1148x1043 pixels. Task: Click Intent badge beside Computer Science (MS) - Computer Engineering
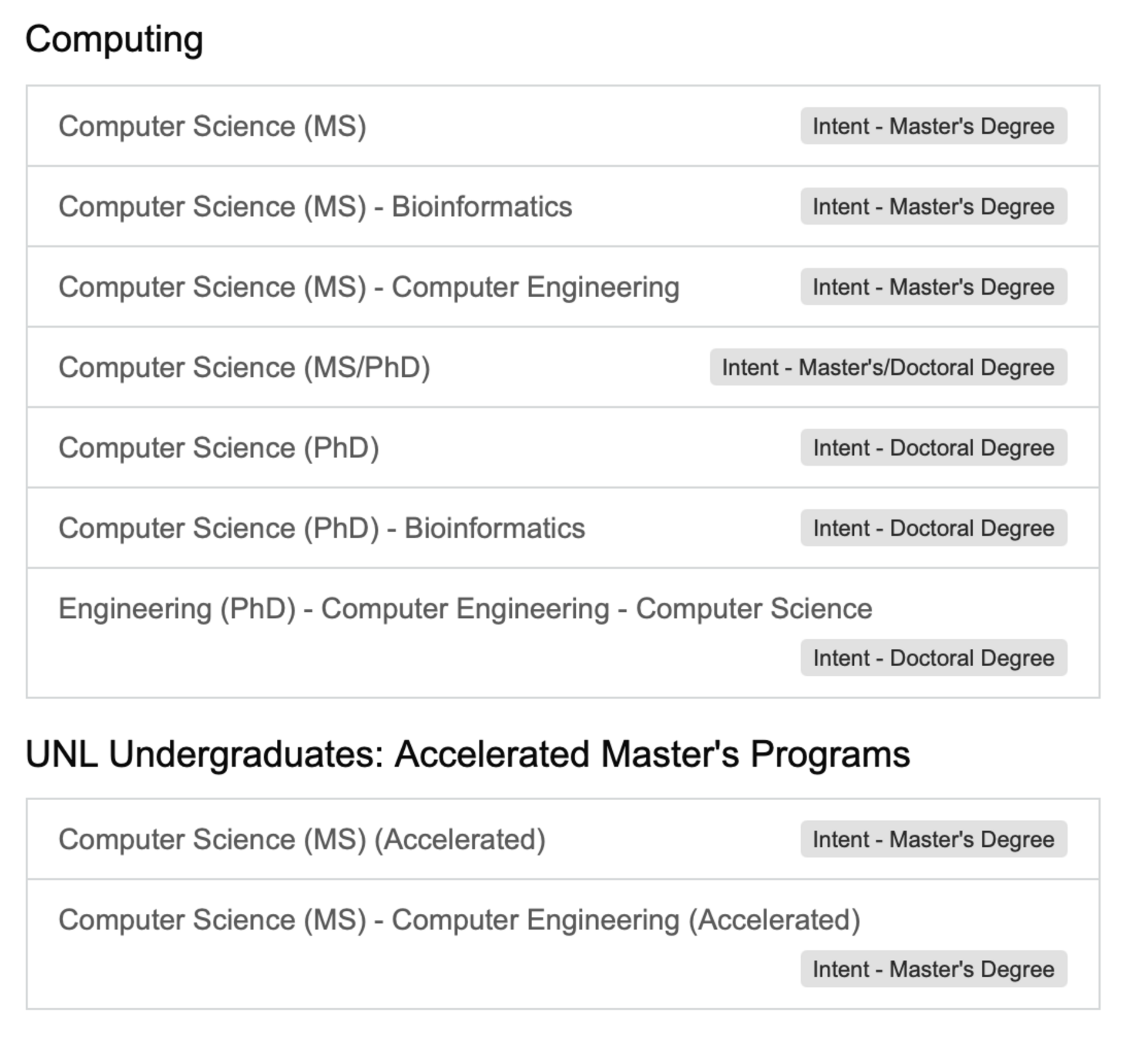(933, 287)
